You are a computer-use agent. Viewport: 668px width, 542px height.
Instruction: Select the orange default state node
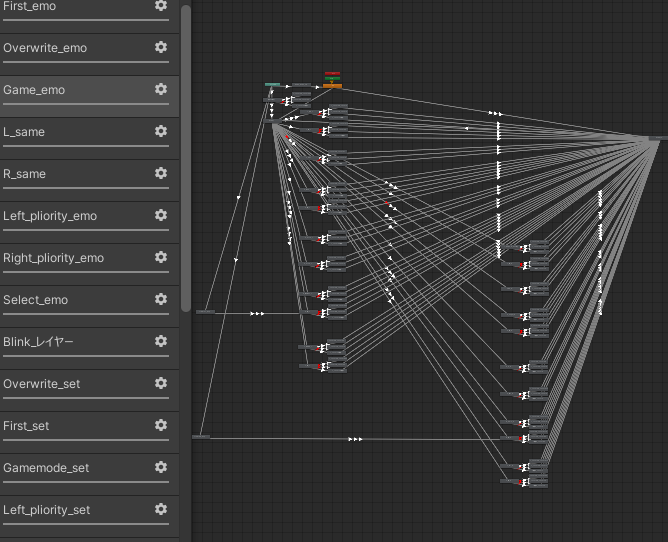click(x=332, y=86)
